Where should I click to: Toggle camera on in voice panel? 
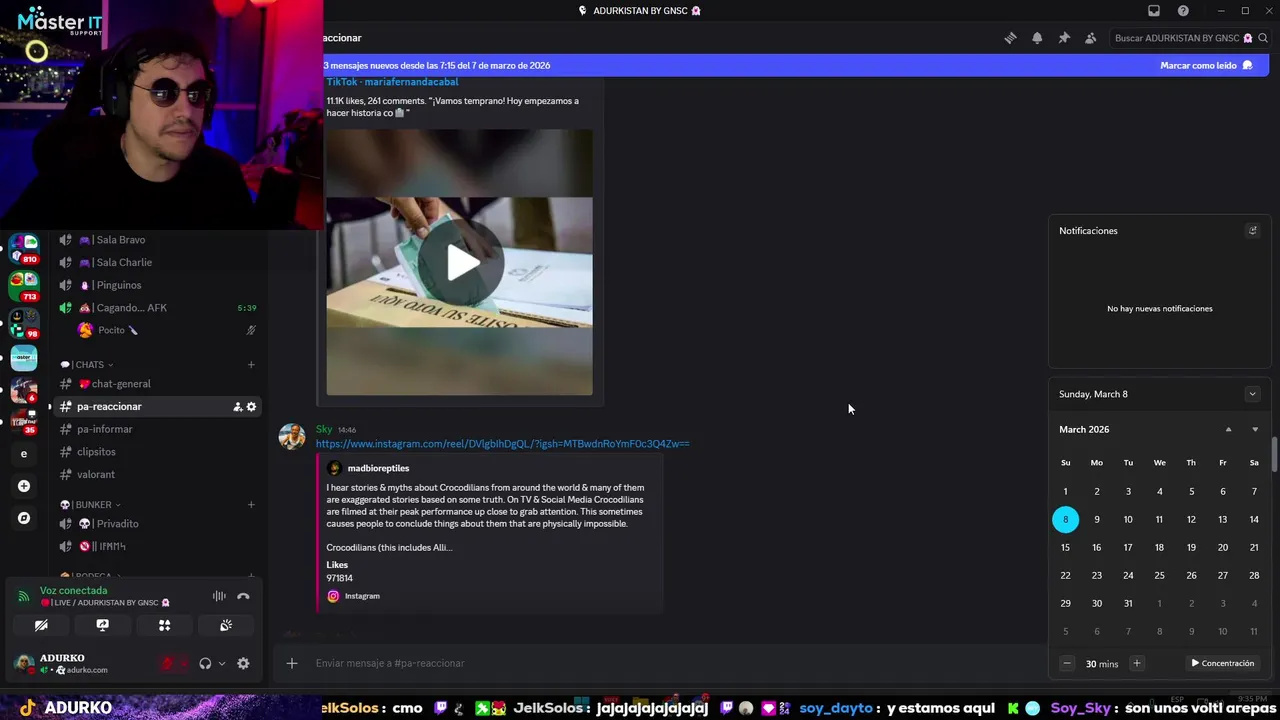click(41, 625)
